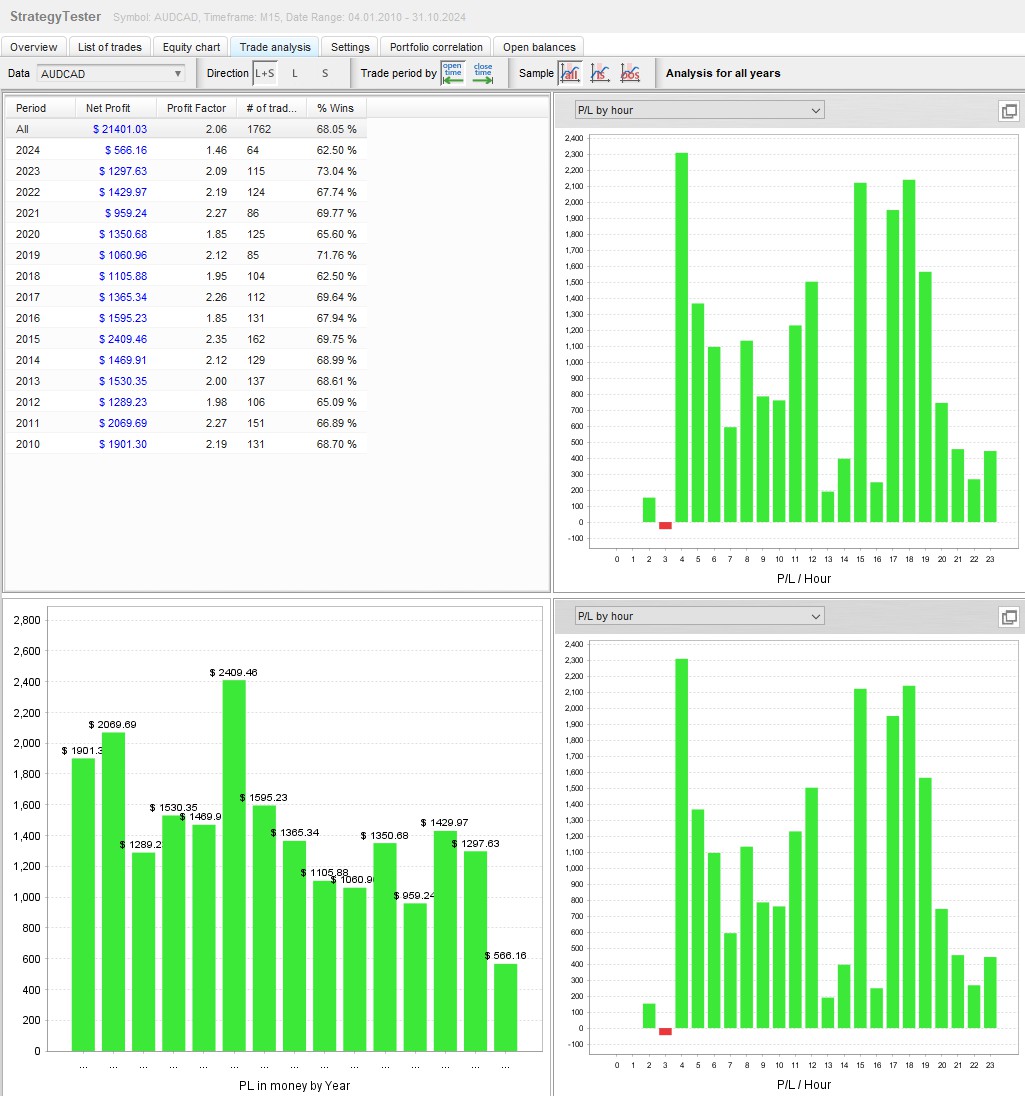Image resolution: width=1025 pixels, height=1096 pixels.
Task: Select the out-of-sample OOS icon
Action: (x=630, y=73)
